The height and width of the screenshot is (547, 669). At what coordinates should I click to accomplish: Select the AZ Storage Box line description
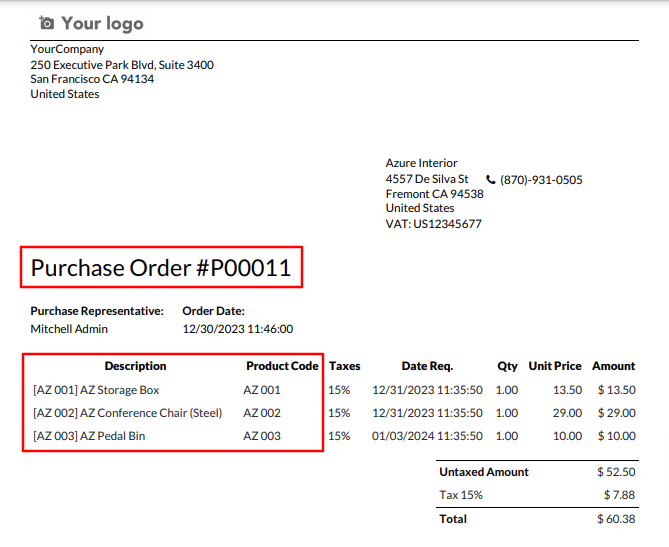point(96,390)
